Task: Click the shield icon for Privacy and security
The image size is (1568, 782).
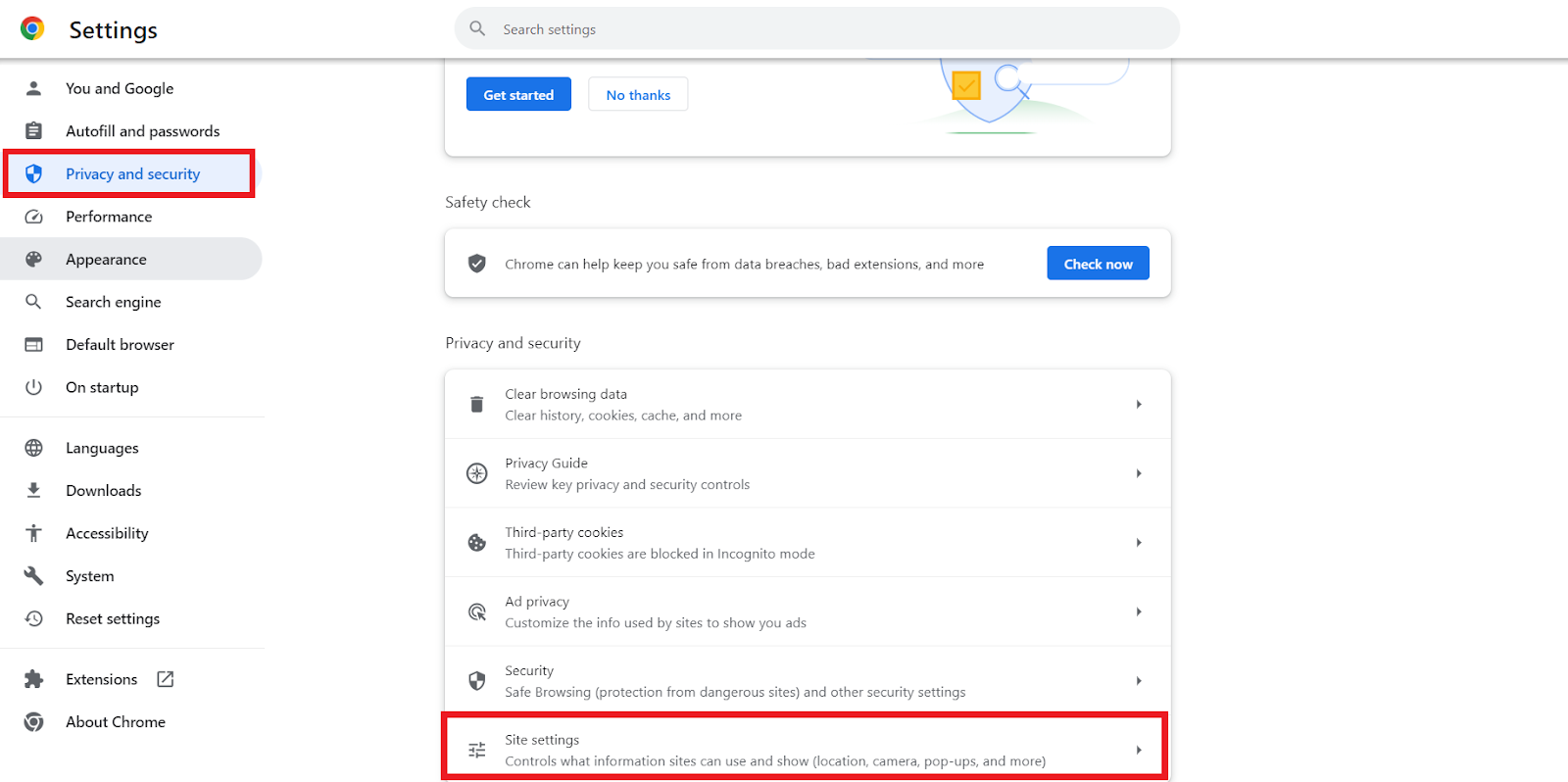Action: coord(33,173)
